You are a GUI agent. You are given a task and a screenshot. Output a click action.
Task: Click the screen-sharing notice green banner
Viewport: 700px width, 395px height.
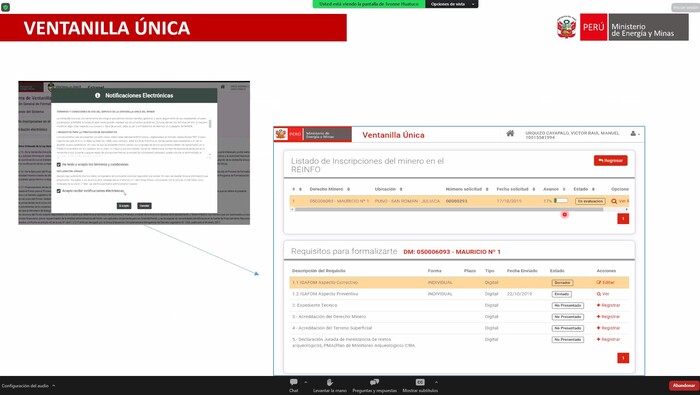(x=369, y=4)
